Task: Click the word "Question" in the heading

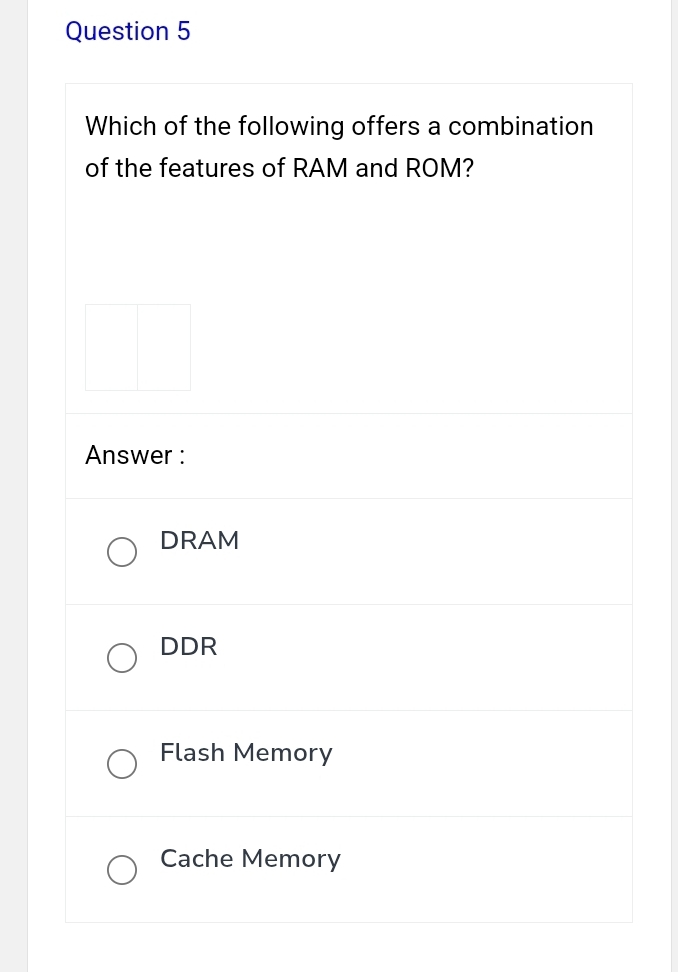Action: click(117, 32)
